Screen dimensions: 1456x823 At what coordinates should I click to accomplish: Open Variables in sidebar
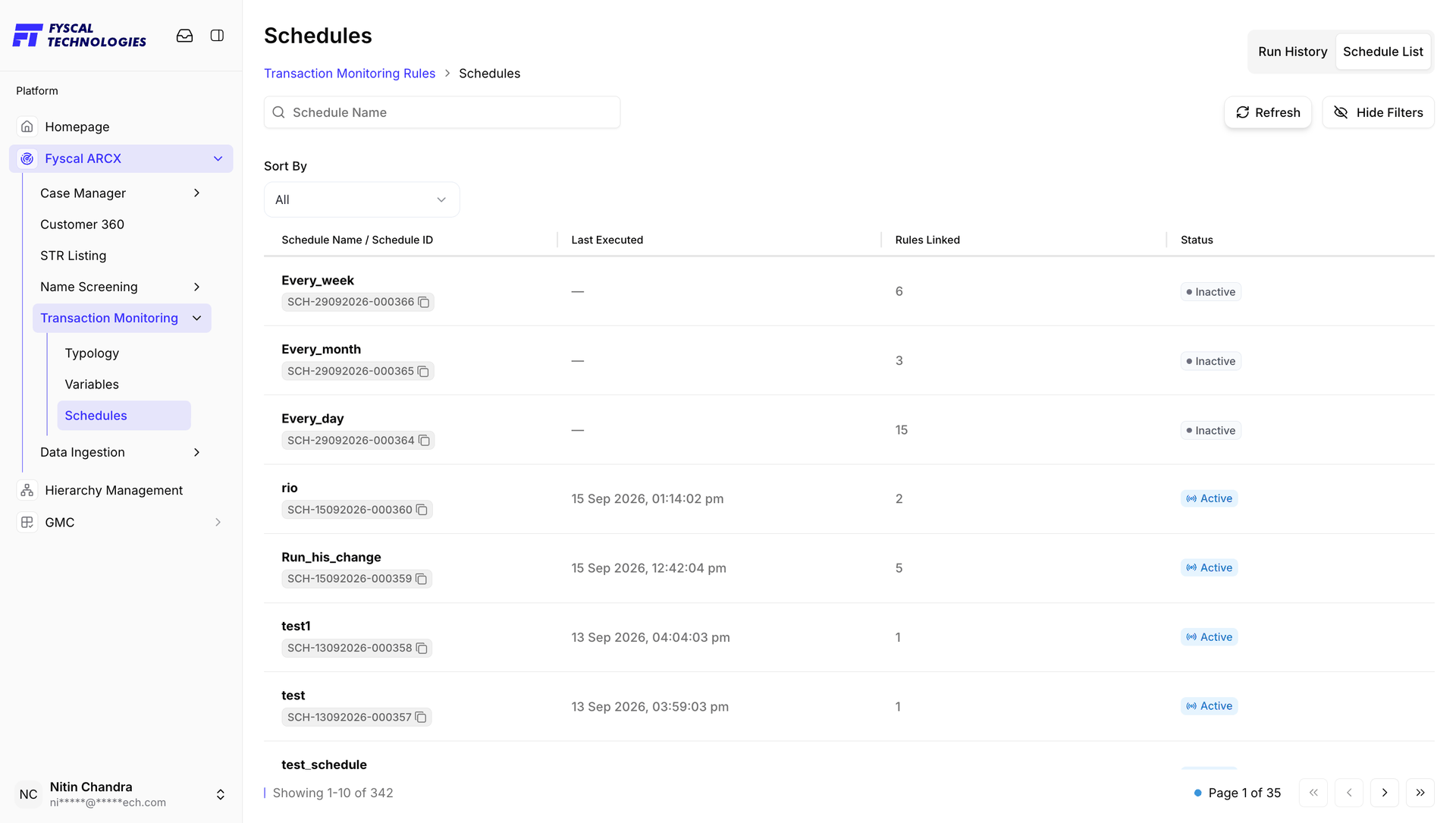(x=92, y=384)
